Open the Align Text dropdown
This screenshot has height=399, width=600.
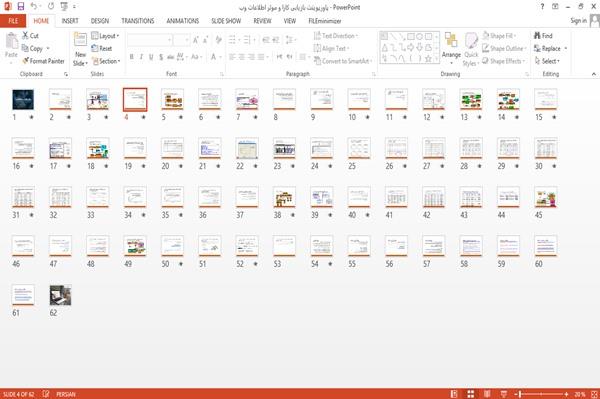tap(331, 48)
